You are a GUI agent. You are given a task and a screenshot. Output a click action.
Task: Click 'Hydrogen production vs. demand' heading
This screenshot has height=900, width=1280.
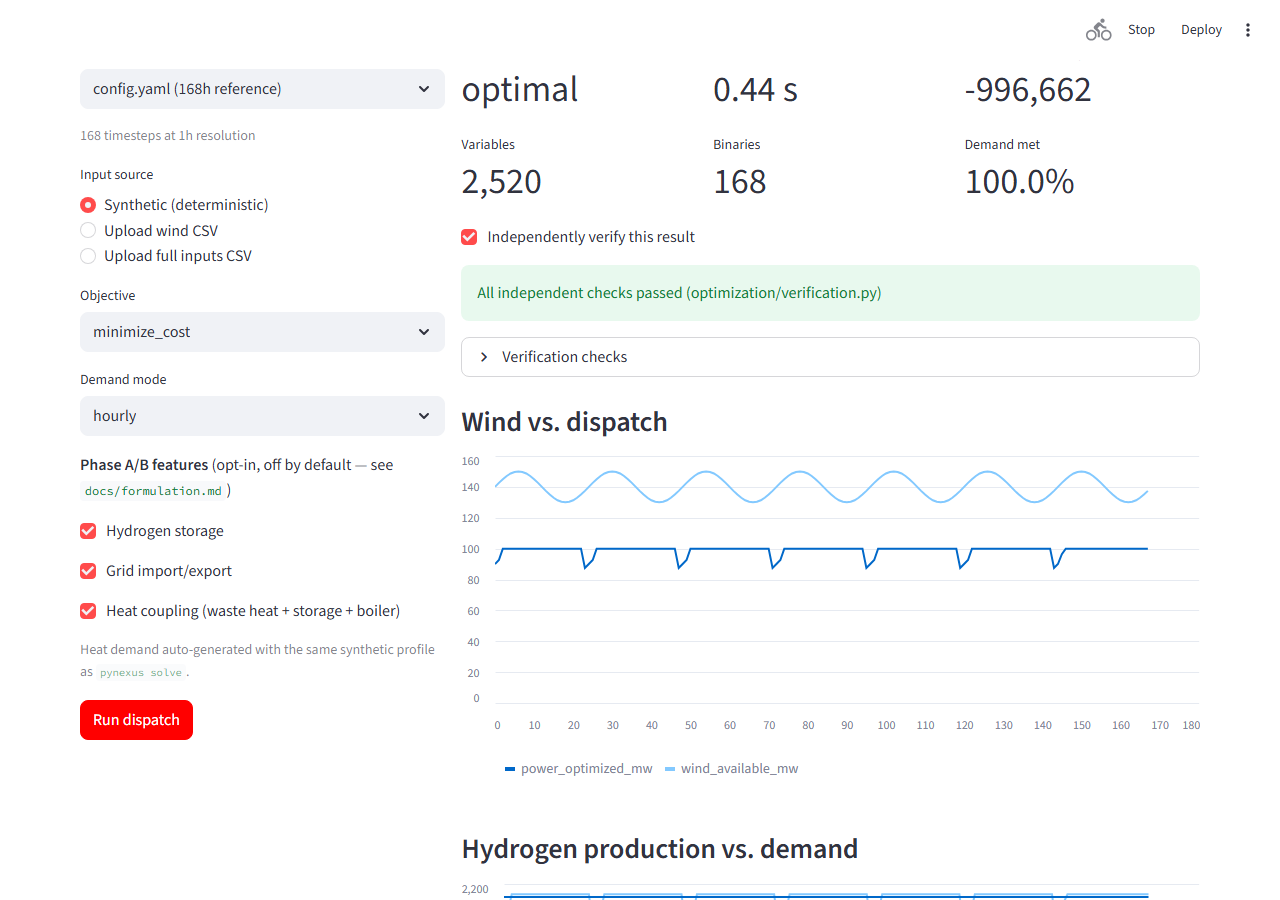click(x=660, y=849)
